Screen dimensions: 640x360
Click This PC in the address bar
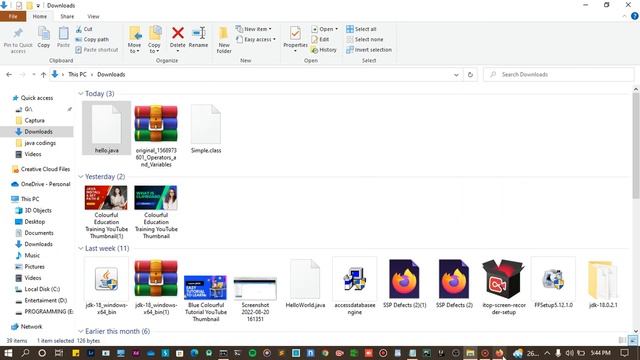(x=77, y=74)
